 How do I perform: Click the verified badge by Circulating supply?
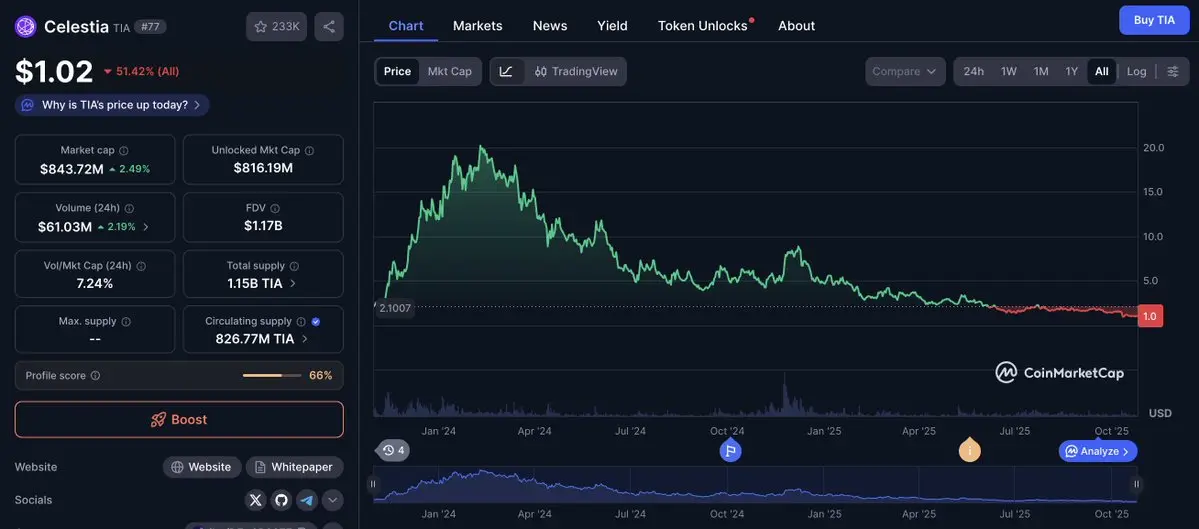point(316,322)
